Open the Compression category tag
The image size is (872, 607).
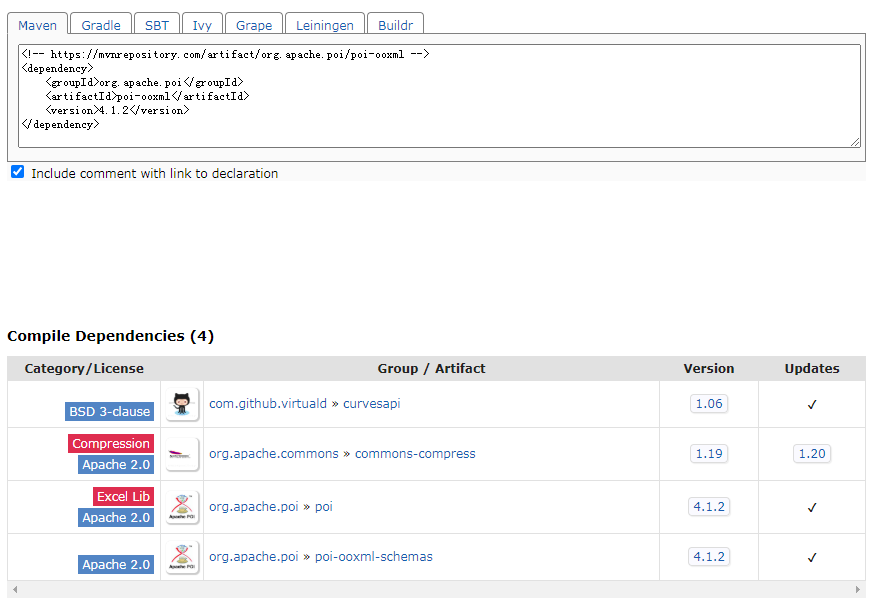[111, 443]
